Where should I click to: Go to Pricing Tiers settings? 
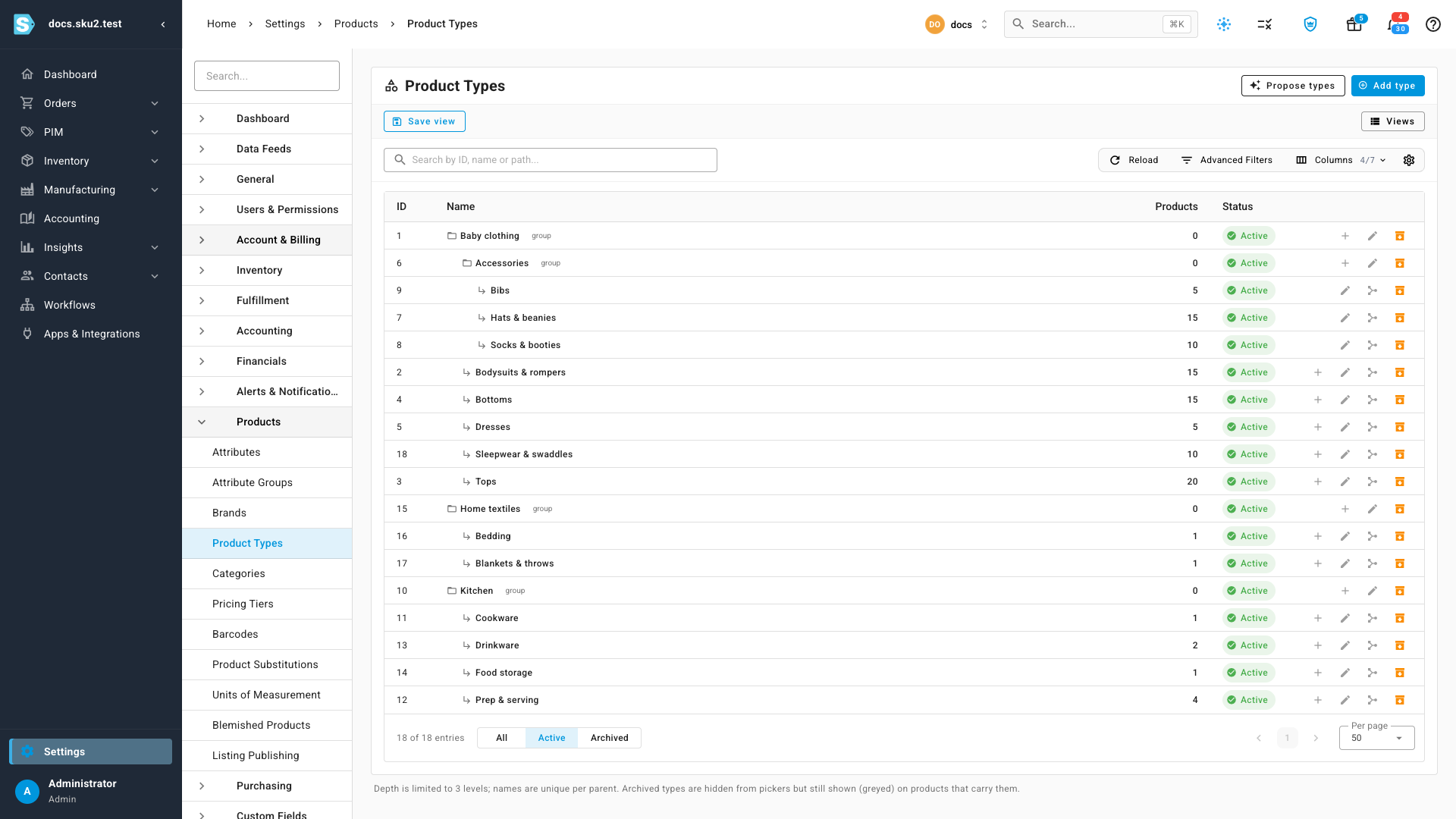click(267, 604)
